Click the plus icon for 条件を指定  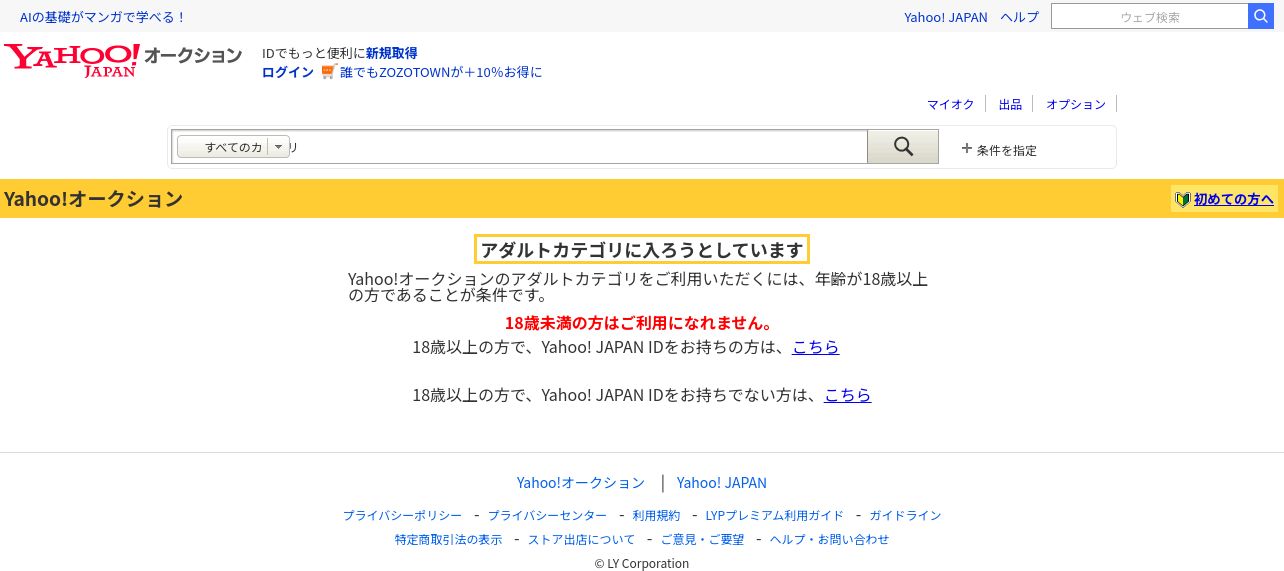[x=966, y=148]
